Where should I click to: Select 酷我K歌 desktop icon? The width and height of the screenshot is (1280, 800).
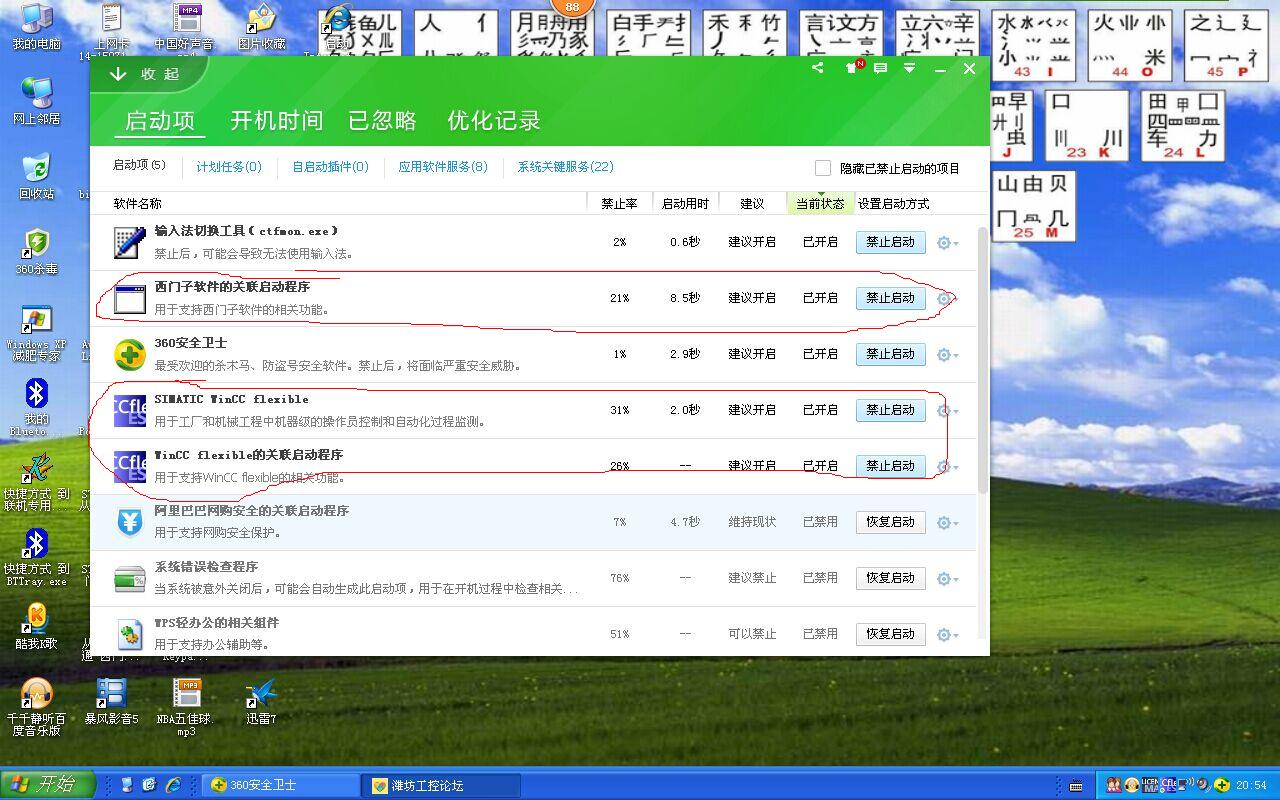coord(36,626)
